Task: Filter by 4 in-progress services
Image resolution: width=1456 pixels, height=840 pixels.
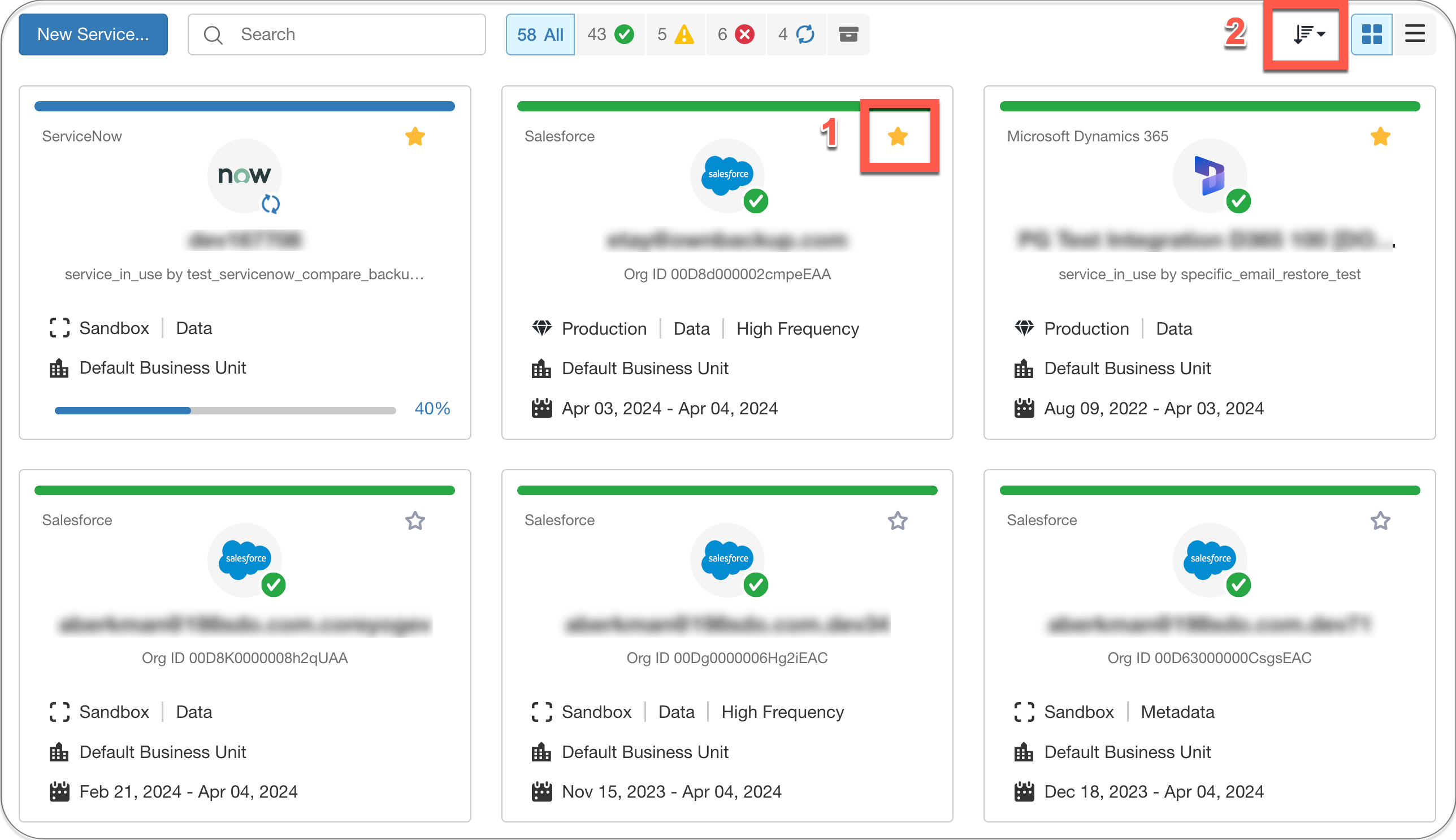Action: click(796, 34)
